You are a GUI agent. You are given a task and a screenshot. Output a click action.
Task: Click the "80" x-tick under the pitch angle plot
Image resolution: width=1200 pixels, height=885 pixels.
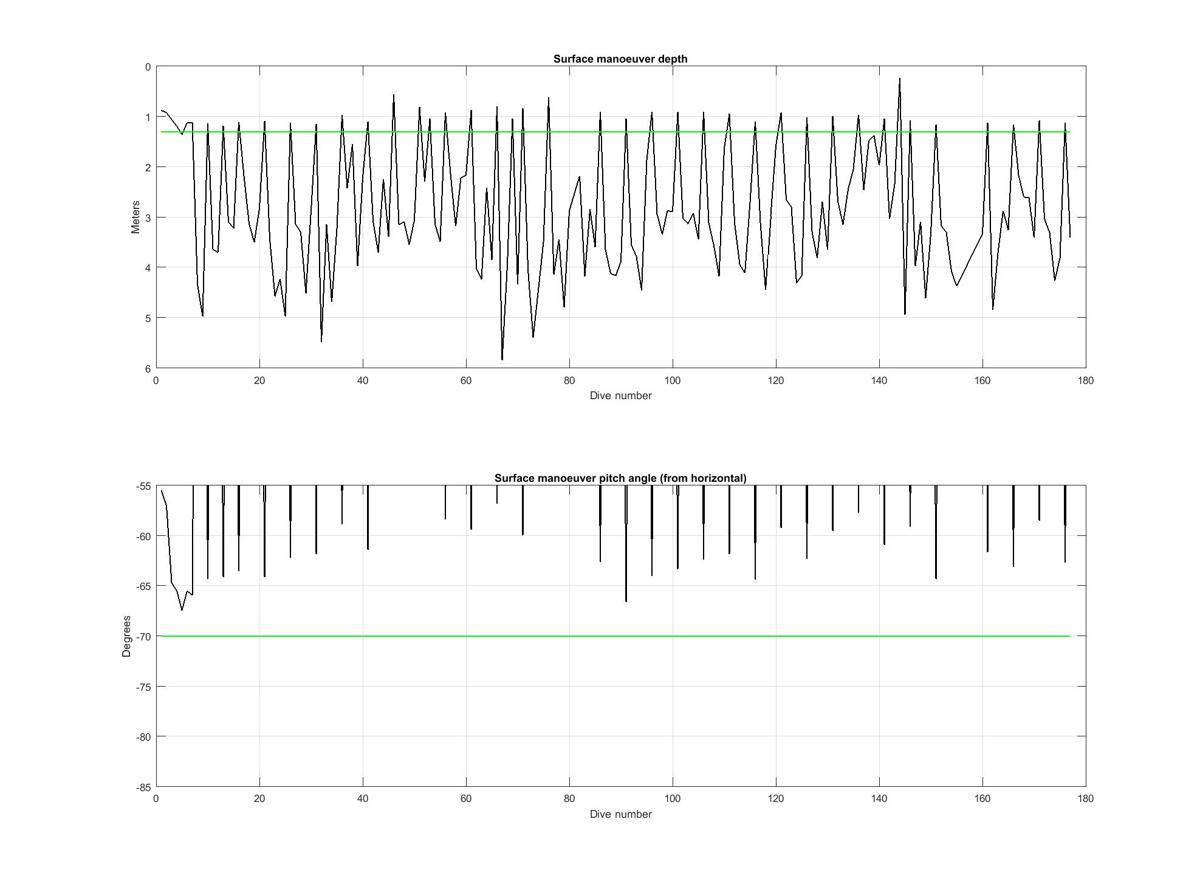click(x=569, y=799)
